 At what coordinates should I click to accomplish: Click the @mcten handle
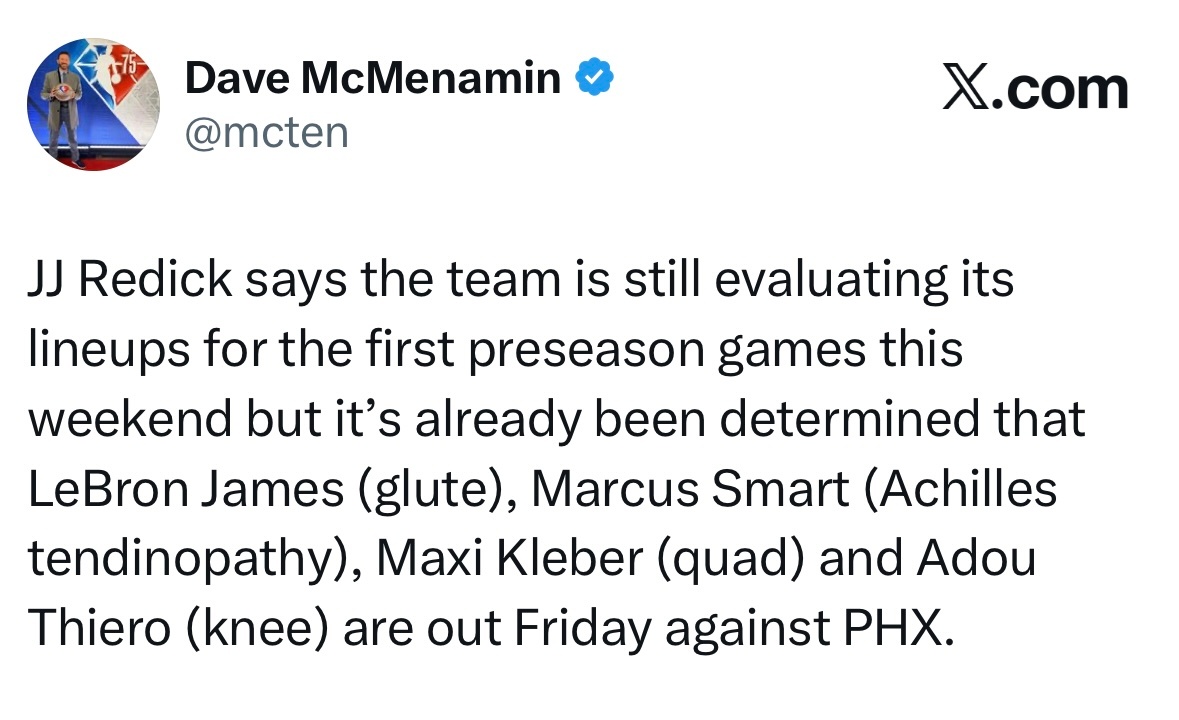tap(266, 131)
